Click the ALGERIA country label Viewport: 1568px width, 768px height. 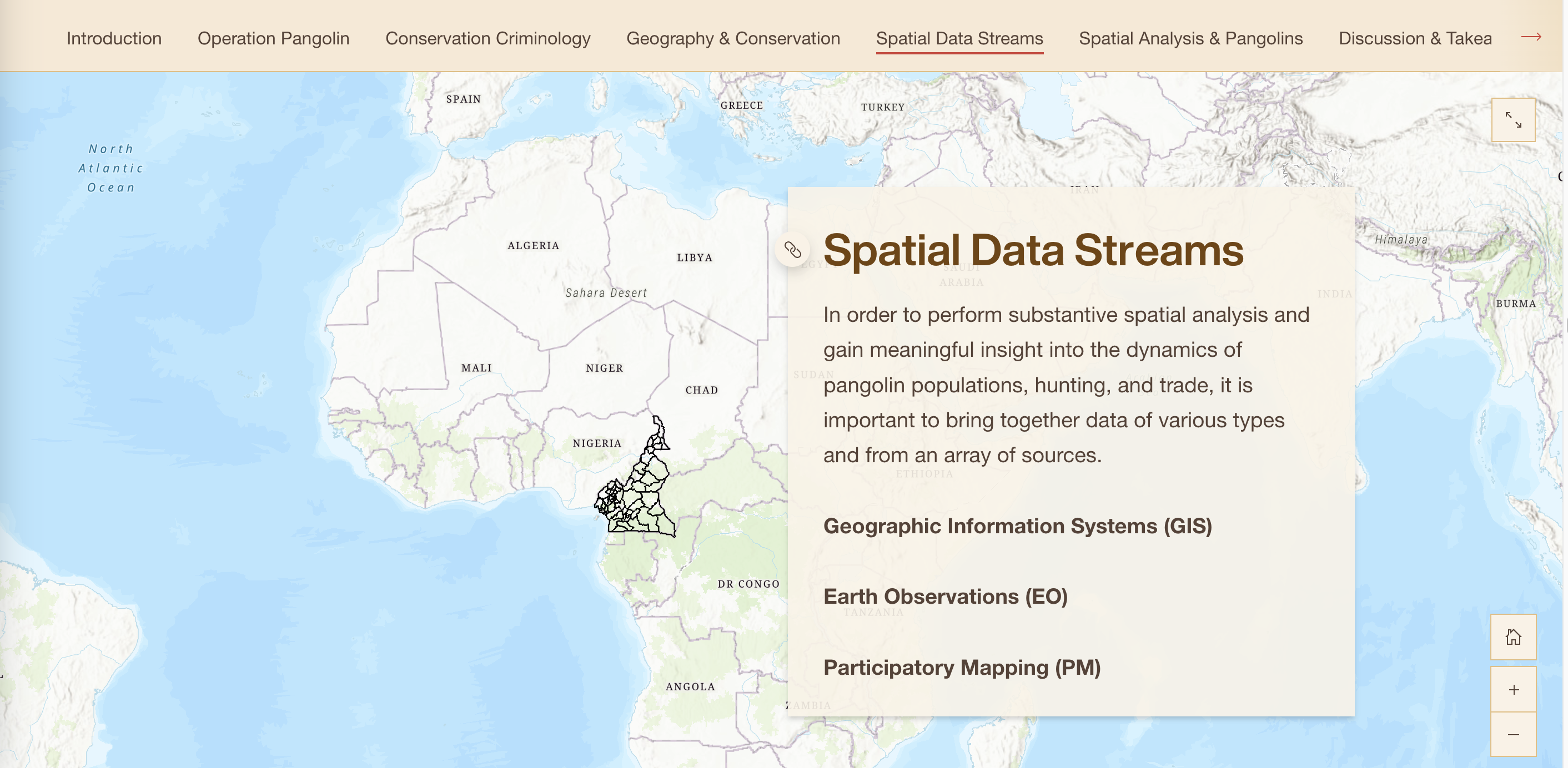[x=533, y=245]
